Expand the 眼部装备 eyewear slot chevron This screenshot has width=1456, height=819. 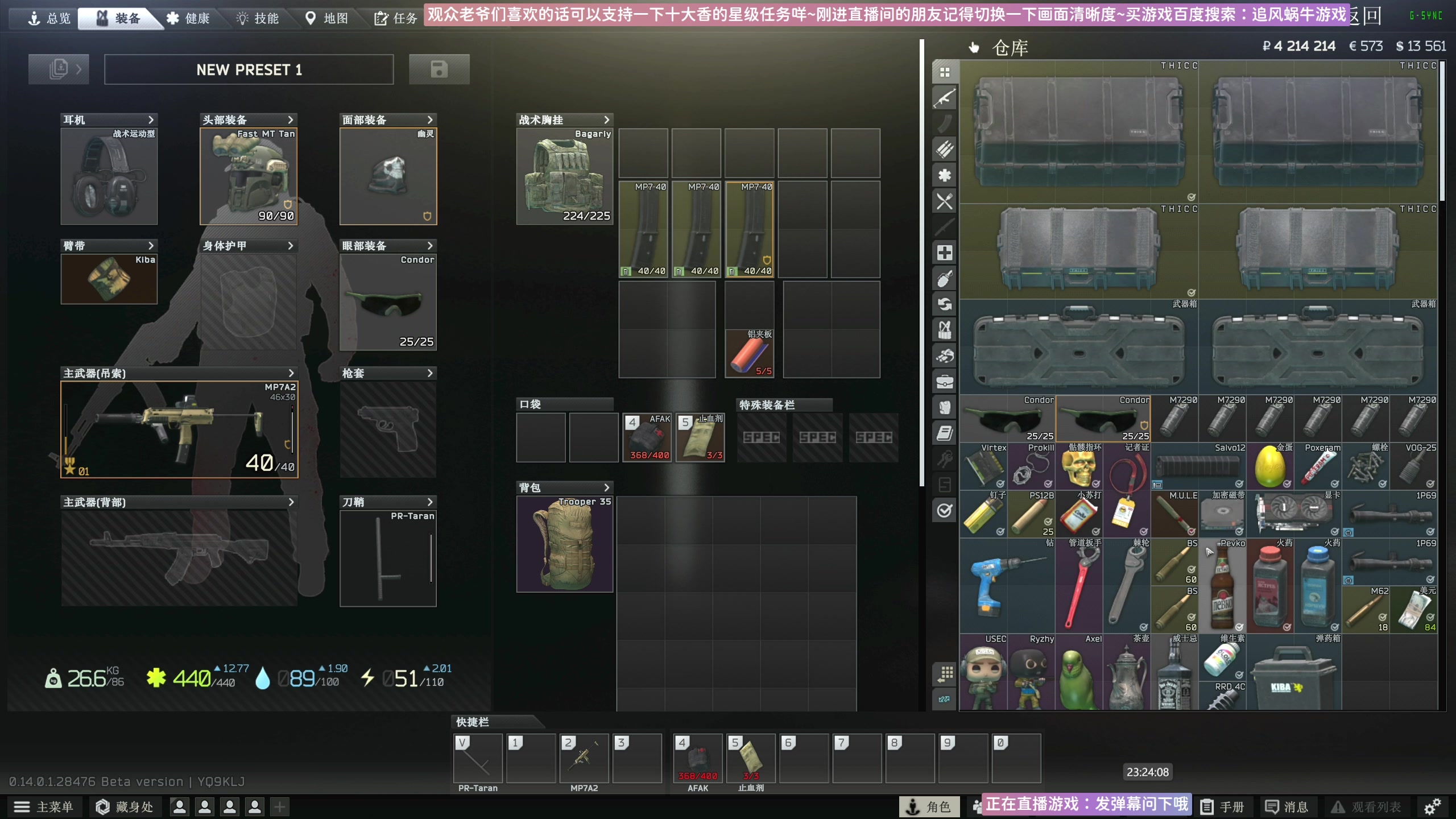(x=430, y=246)
